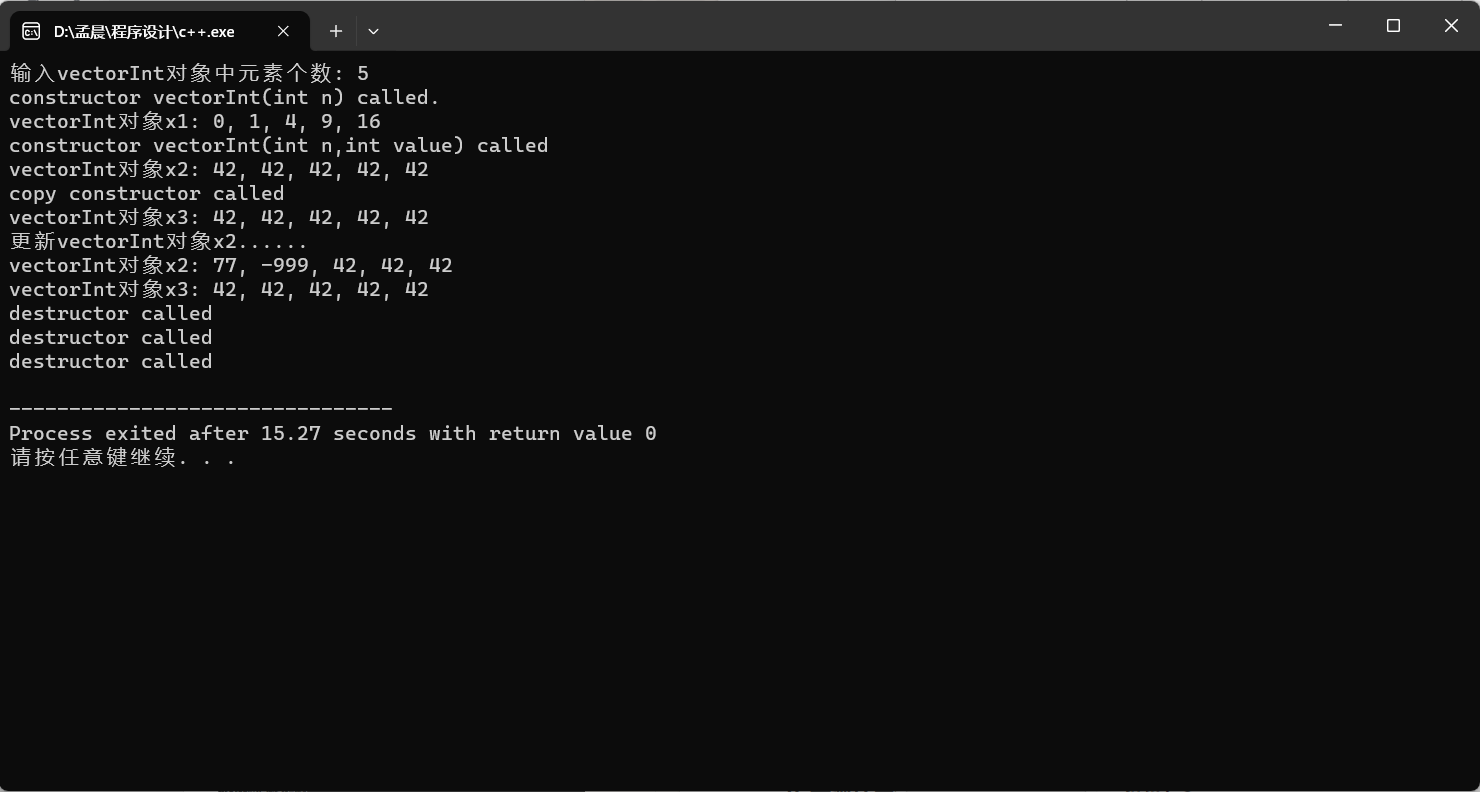Click the x2 line containing 77, -999
The height and width of the screenshot is (792, 1480).
coord(230,265)
